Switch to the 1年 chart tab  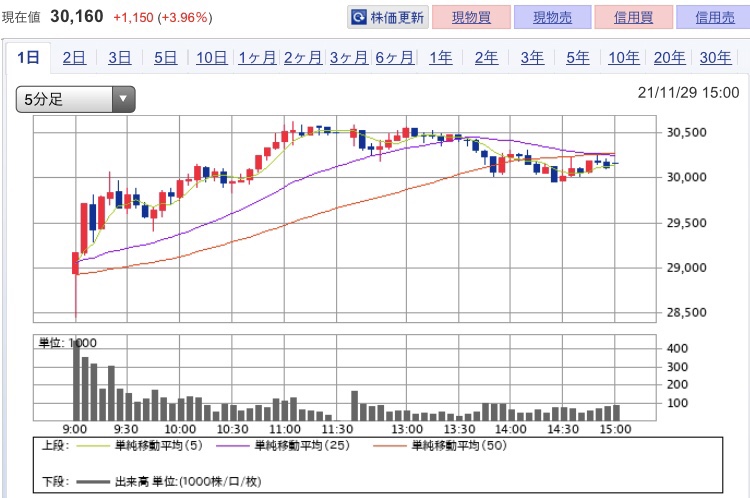(441, 58)
